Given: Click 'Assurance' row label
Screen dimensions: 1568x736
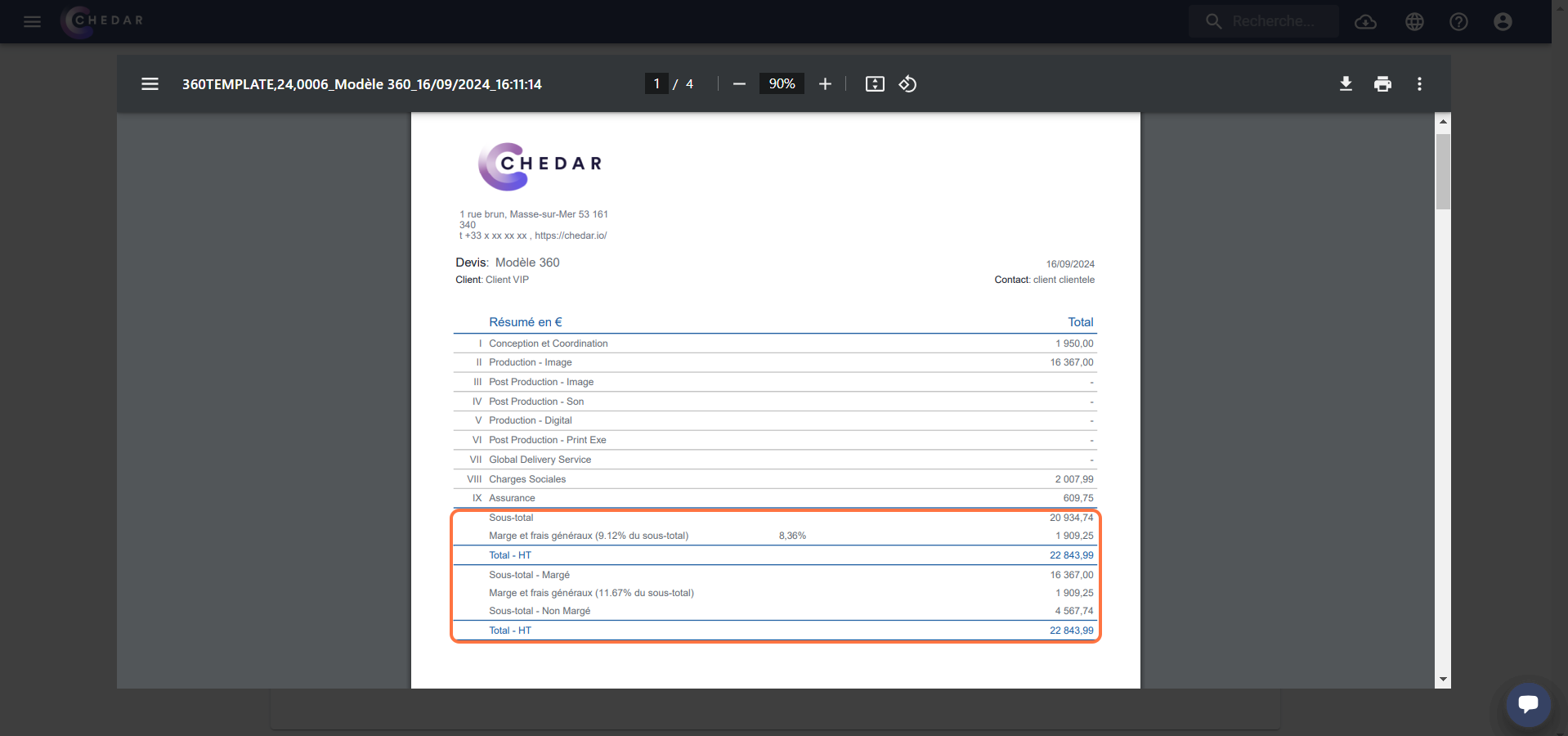Looking at the screenshot, I should 512,498.
